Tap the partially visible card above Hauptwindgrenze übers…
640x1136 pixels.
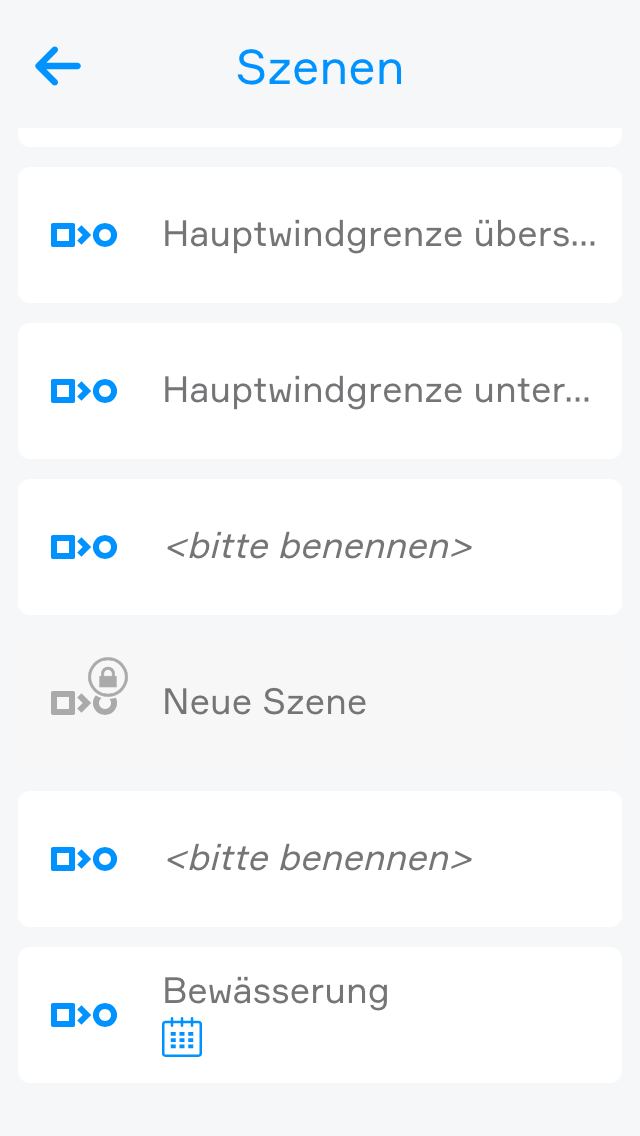pyautogui.click(x=320, y=137)
